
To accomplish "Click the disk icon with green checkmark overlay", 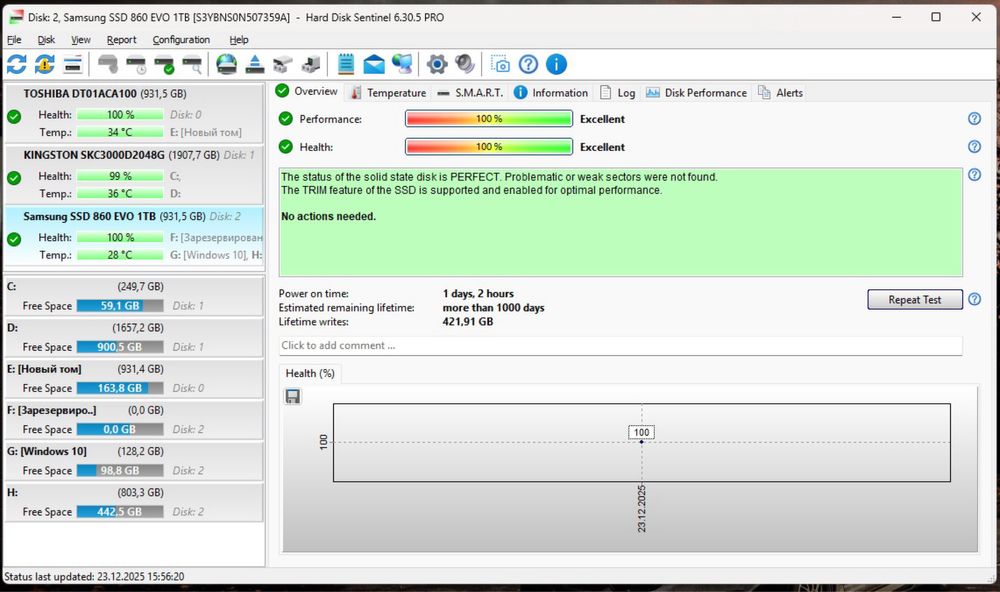I will (x=164, y=64).
